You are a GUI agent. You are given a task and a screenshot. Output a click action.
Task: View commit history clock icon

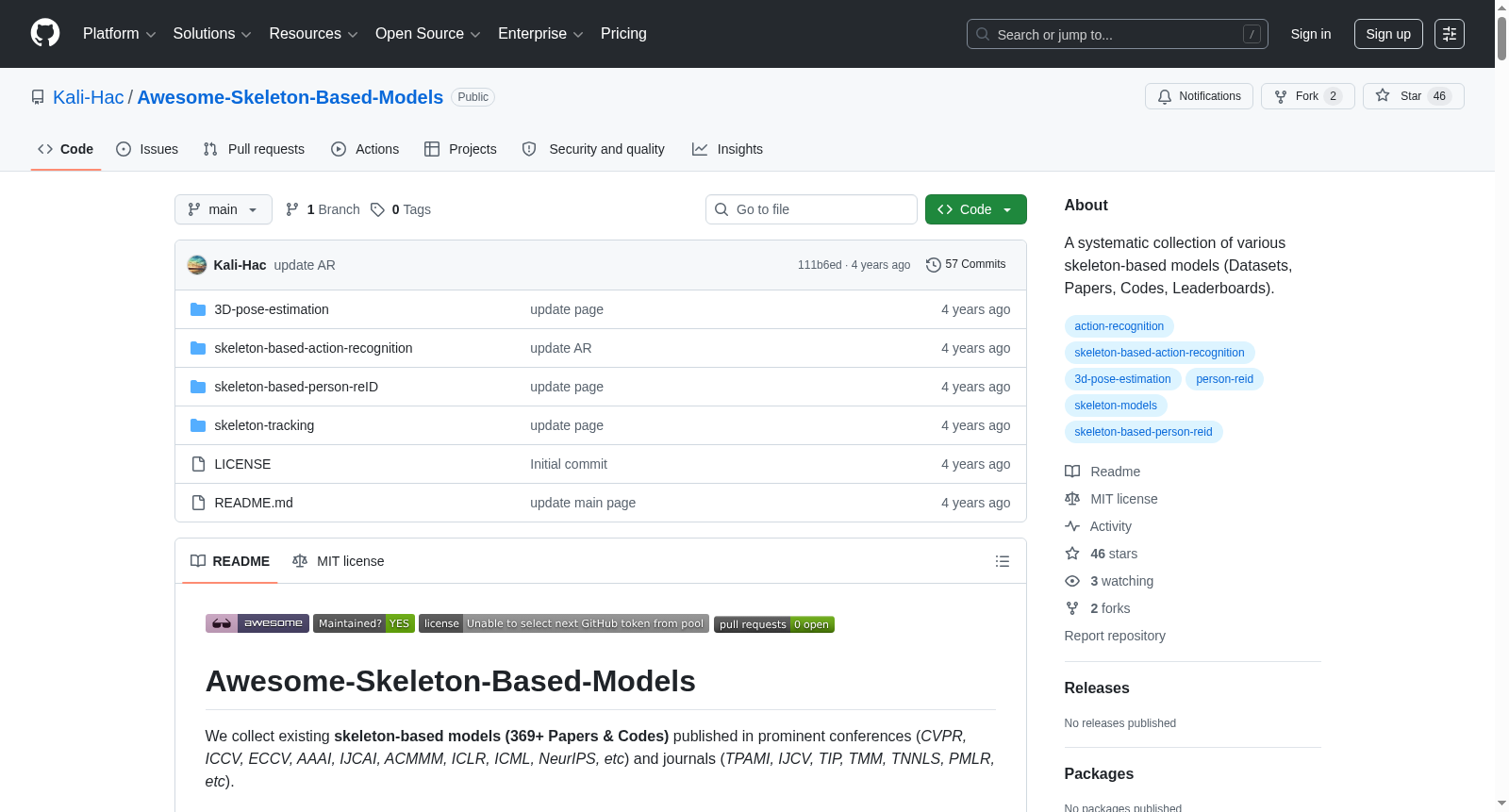coord(934,265)
